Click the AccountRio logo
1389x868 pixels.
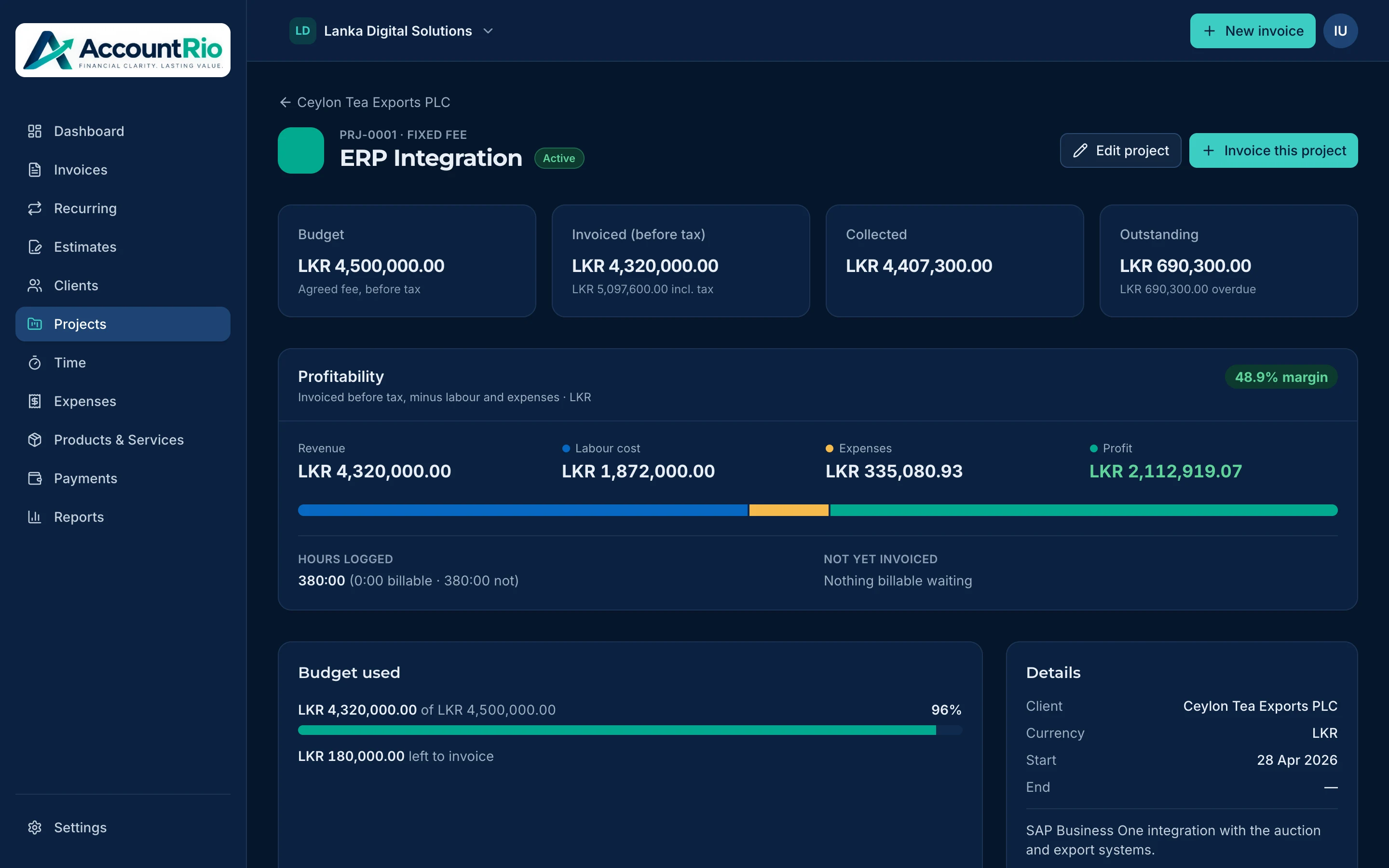pyautogui.click(x=123, y=50)
